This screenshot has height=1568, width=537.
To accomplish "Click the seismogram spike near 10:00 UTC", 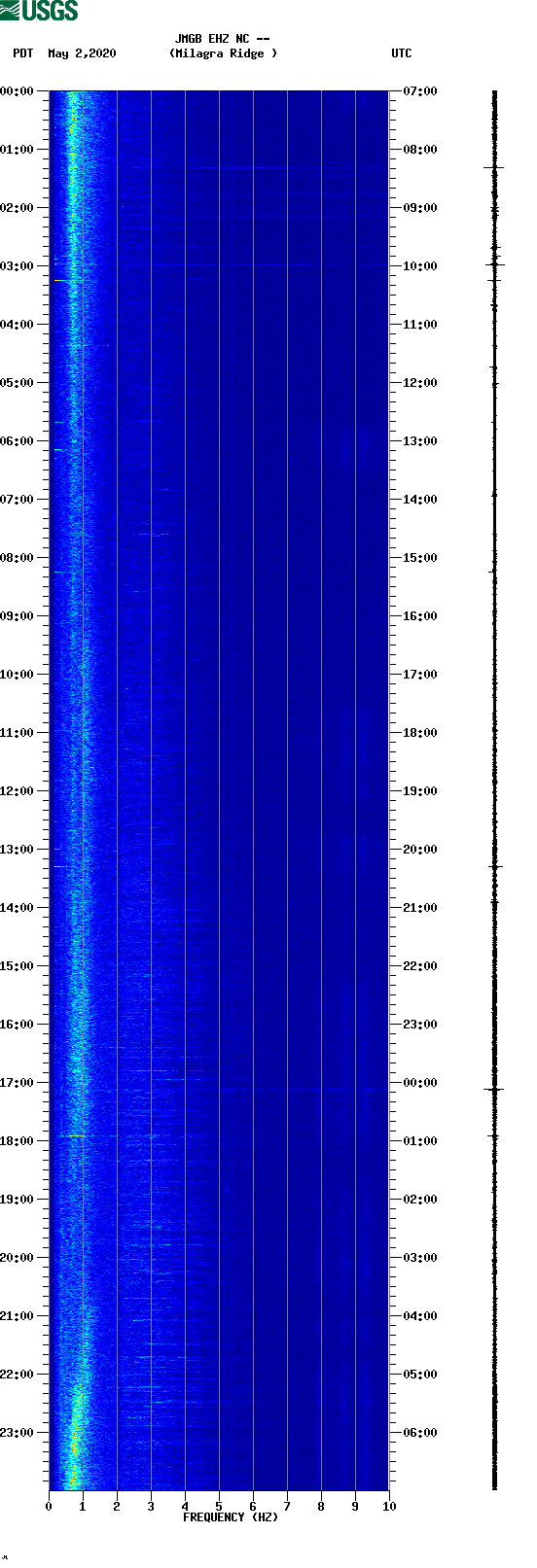I will (495, 263).
